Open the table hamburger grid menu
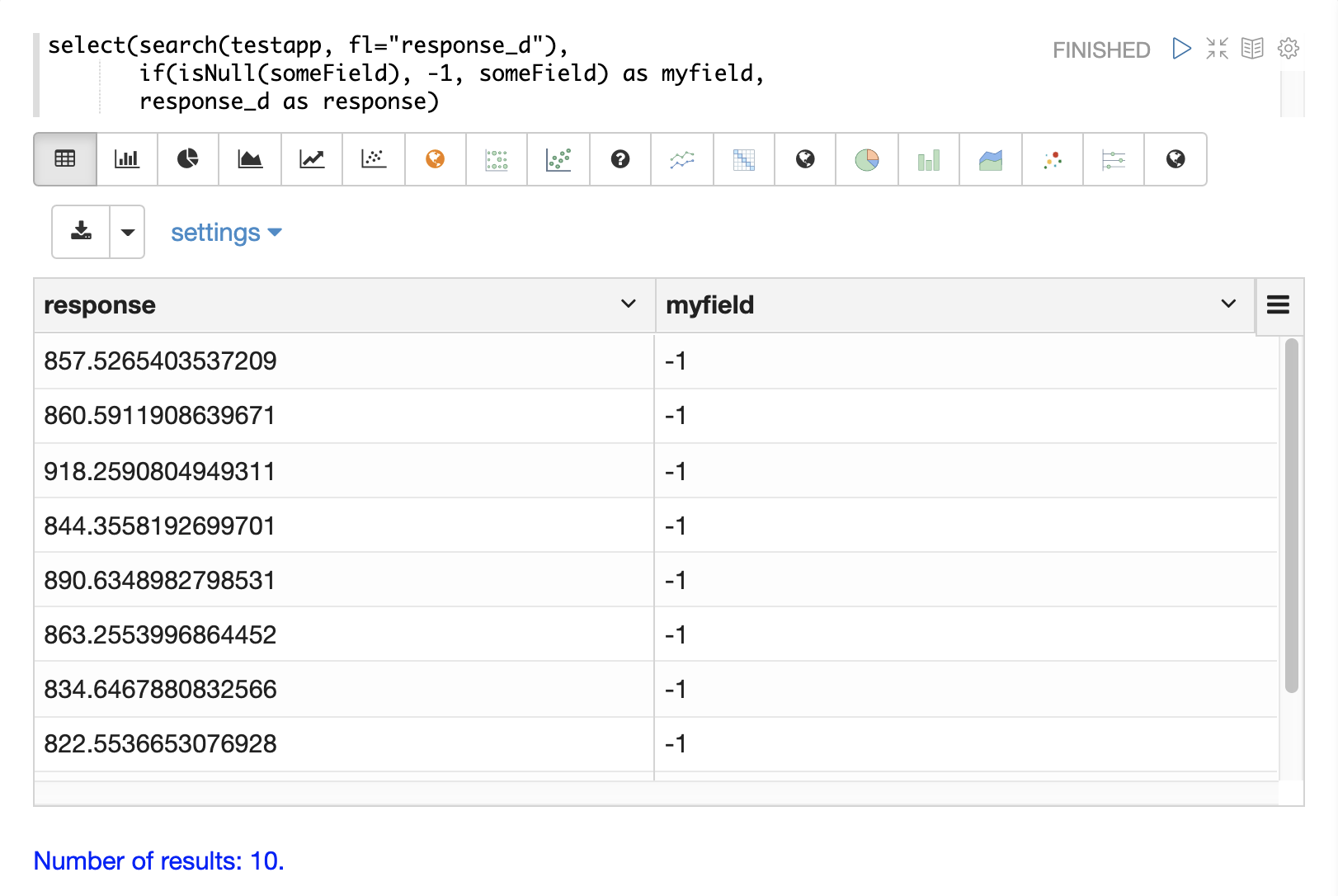Image resolution: width=1338 pixels, height=896 pixels. coord(1278,305)
